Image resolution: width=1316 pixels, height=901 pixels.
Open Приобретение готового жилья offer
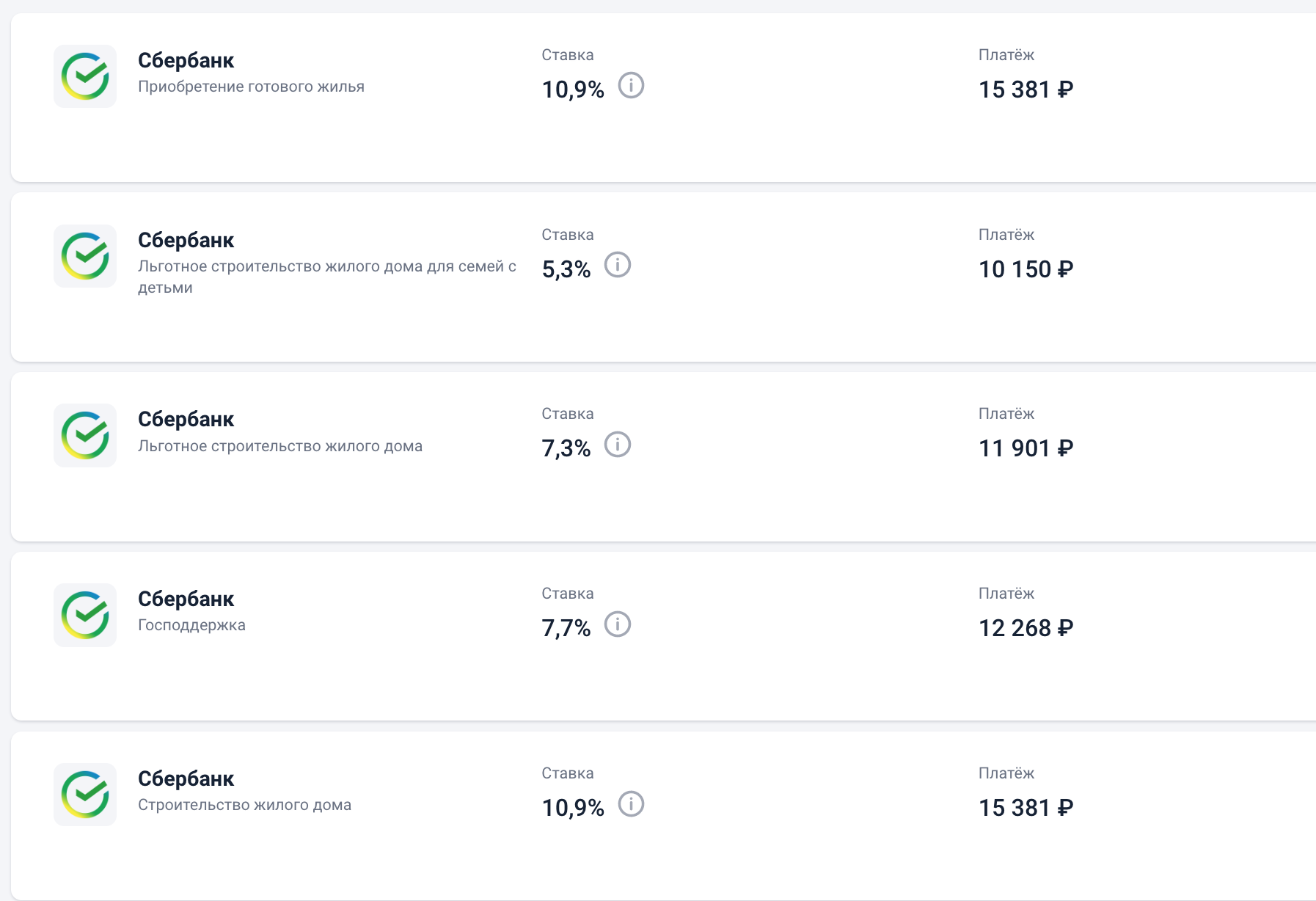point(251,87)
